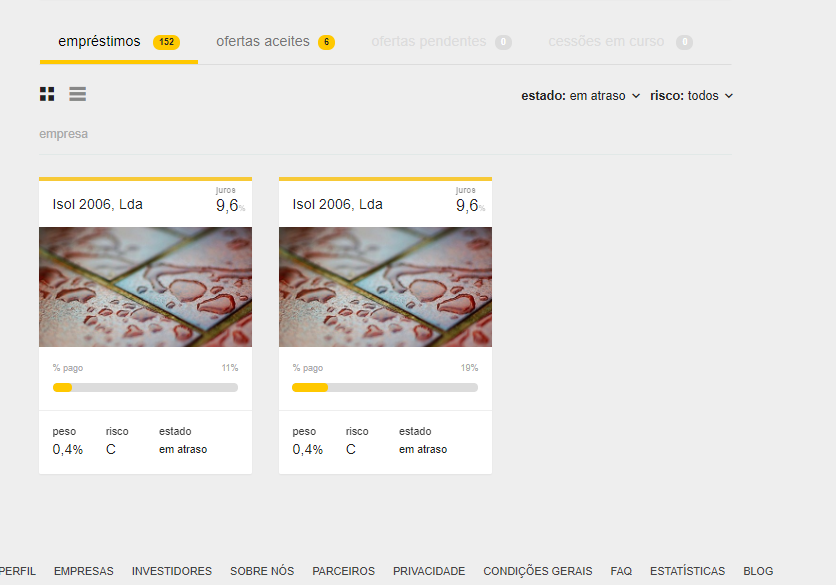Switch to grid view icon
The width and height of the screenshot is (836, 585).
47,94
